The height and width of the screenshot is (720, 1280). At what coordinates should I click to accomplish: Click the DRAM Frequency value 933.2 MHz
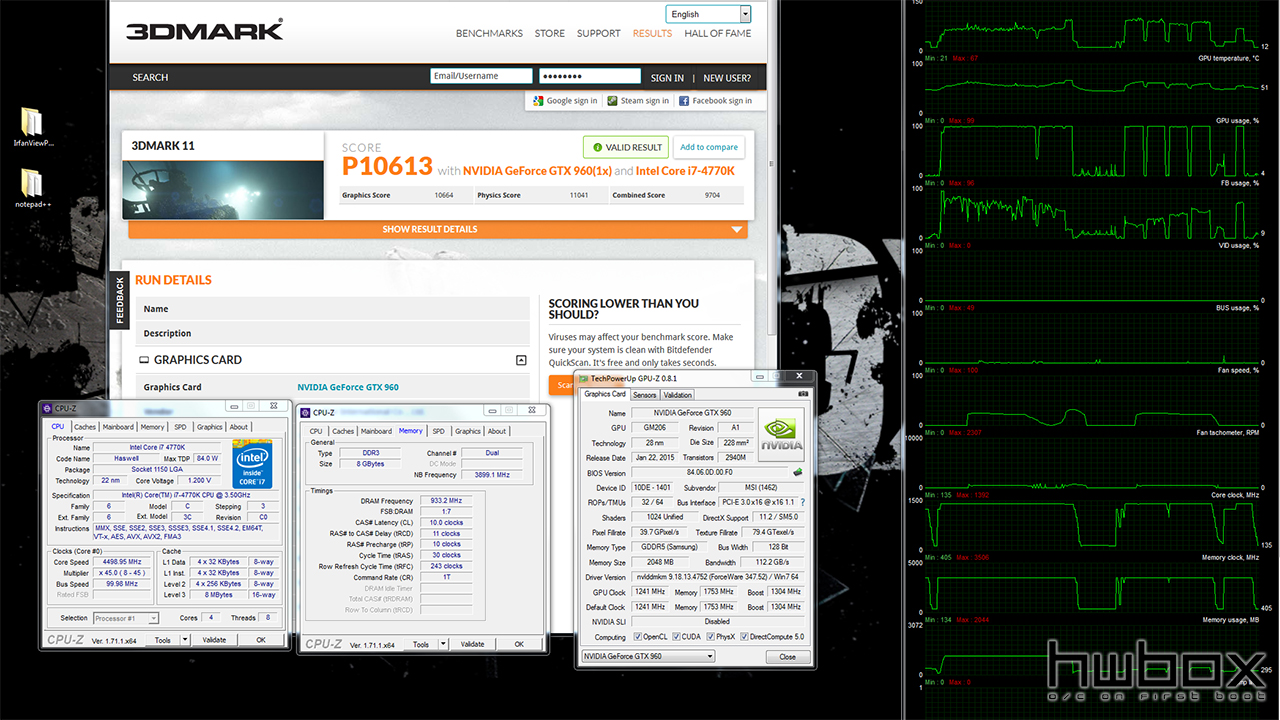tap(447, 501)
